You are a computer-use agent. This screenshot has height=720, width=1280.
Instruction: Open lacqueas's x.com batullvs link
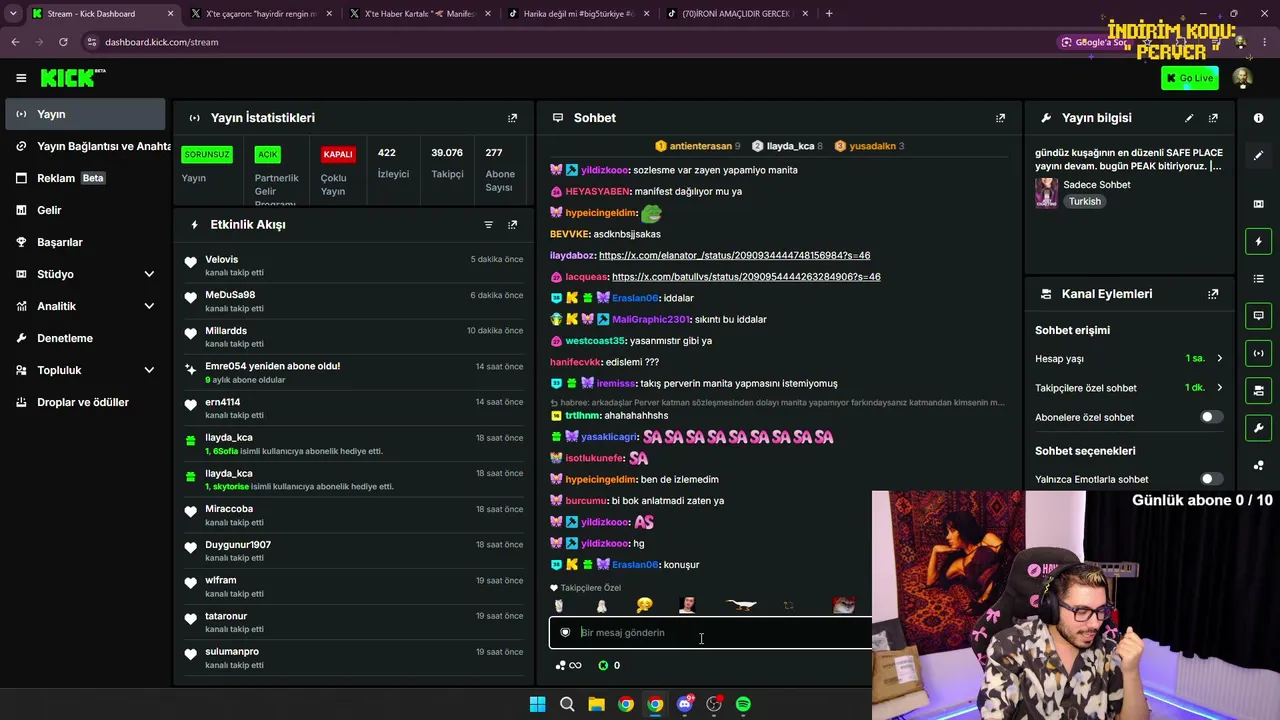click(746, 277)
